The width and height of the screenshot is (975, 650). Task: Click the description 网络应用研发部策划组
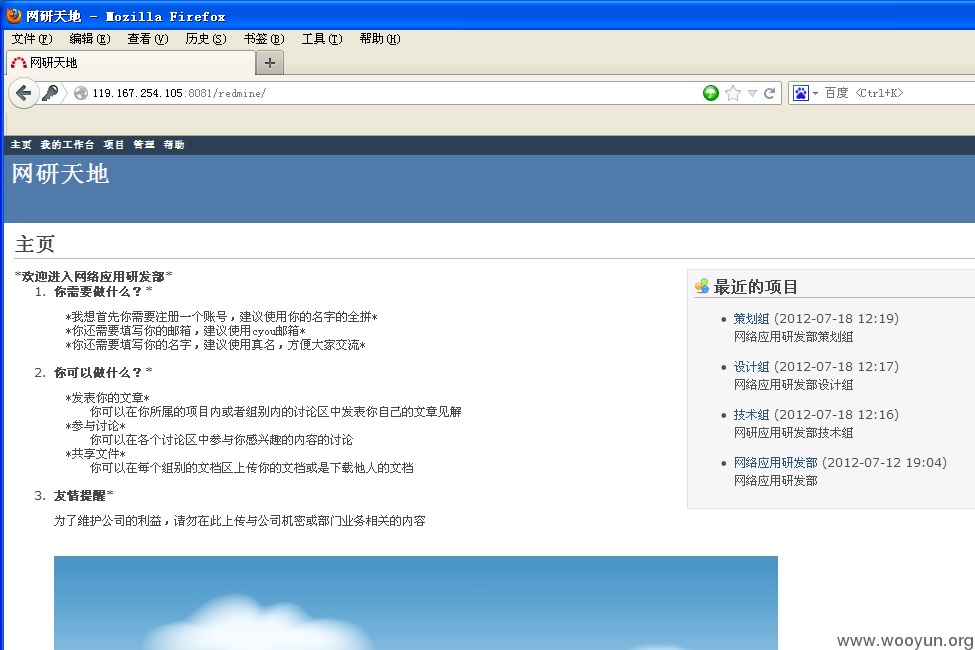793,337
